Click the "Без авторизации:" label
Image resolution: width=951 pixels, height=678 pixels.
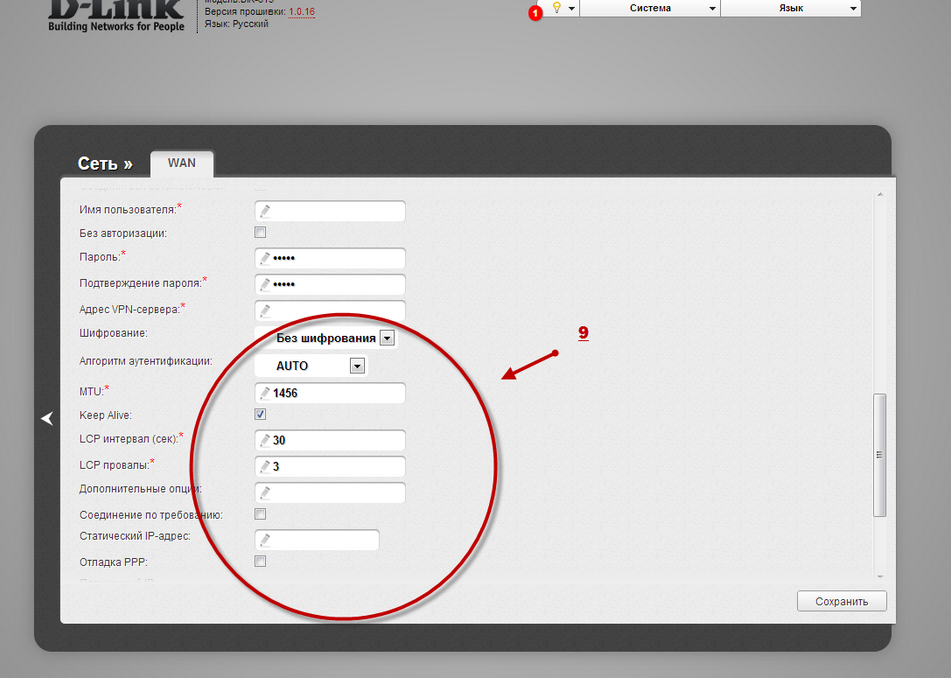[123, 233]
